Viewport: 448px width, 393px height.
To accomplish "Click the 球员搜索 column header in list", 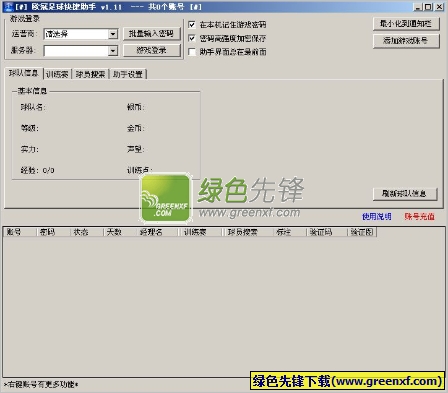I will (248, 232).
